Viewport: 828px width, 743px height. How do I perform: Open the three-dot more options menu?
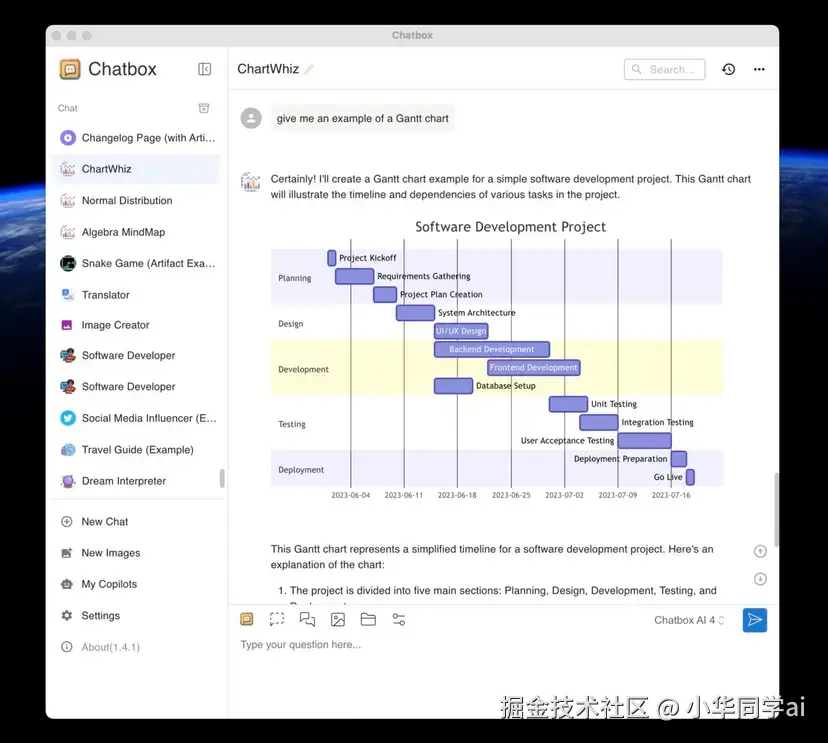pos(759,69)
